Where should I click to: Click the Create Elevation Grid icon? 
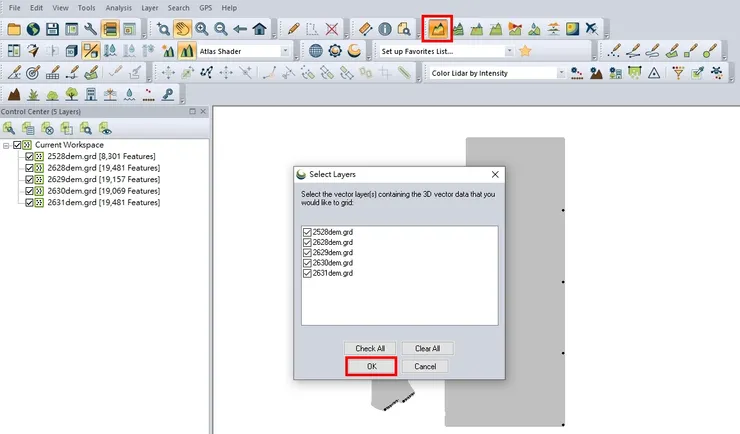pos(438,29)
